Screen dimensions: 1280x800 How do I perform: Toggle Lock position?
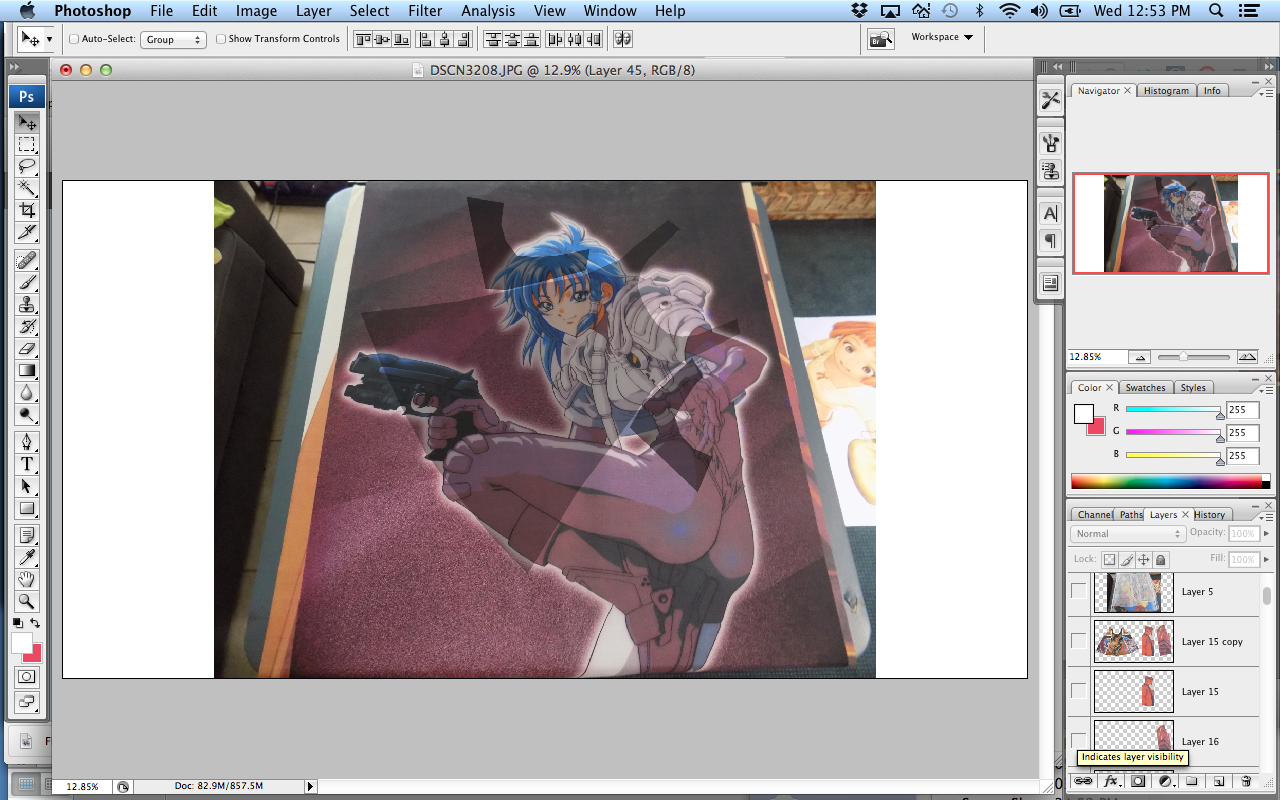tap(1143, 559)
